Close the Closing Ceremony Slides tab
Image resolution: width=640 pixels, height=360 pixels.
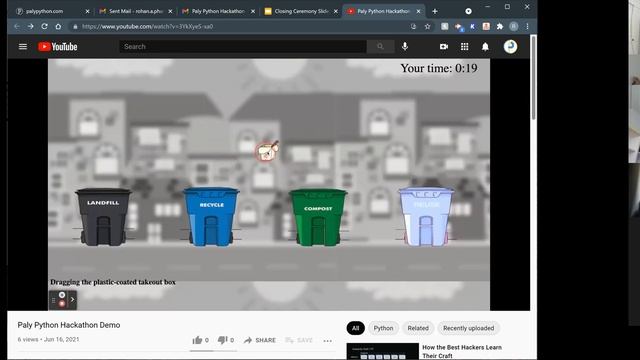tap(336, 11)
